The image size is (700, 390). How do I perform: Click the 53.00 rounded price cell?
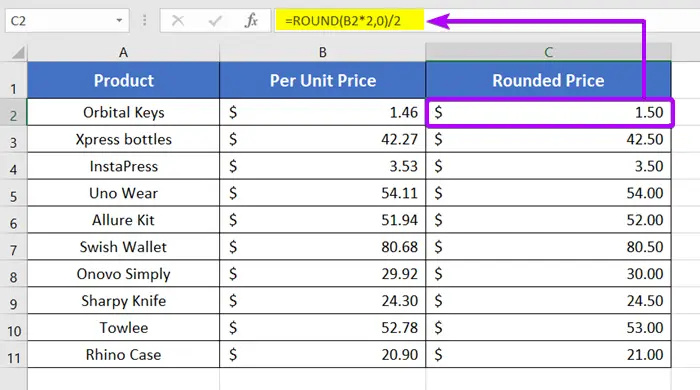(x=548, y=328)
